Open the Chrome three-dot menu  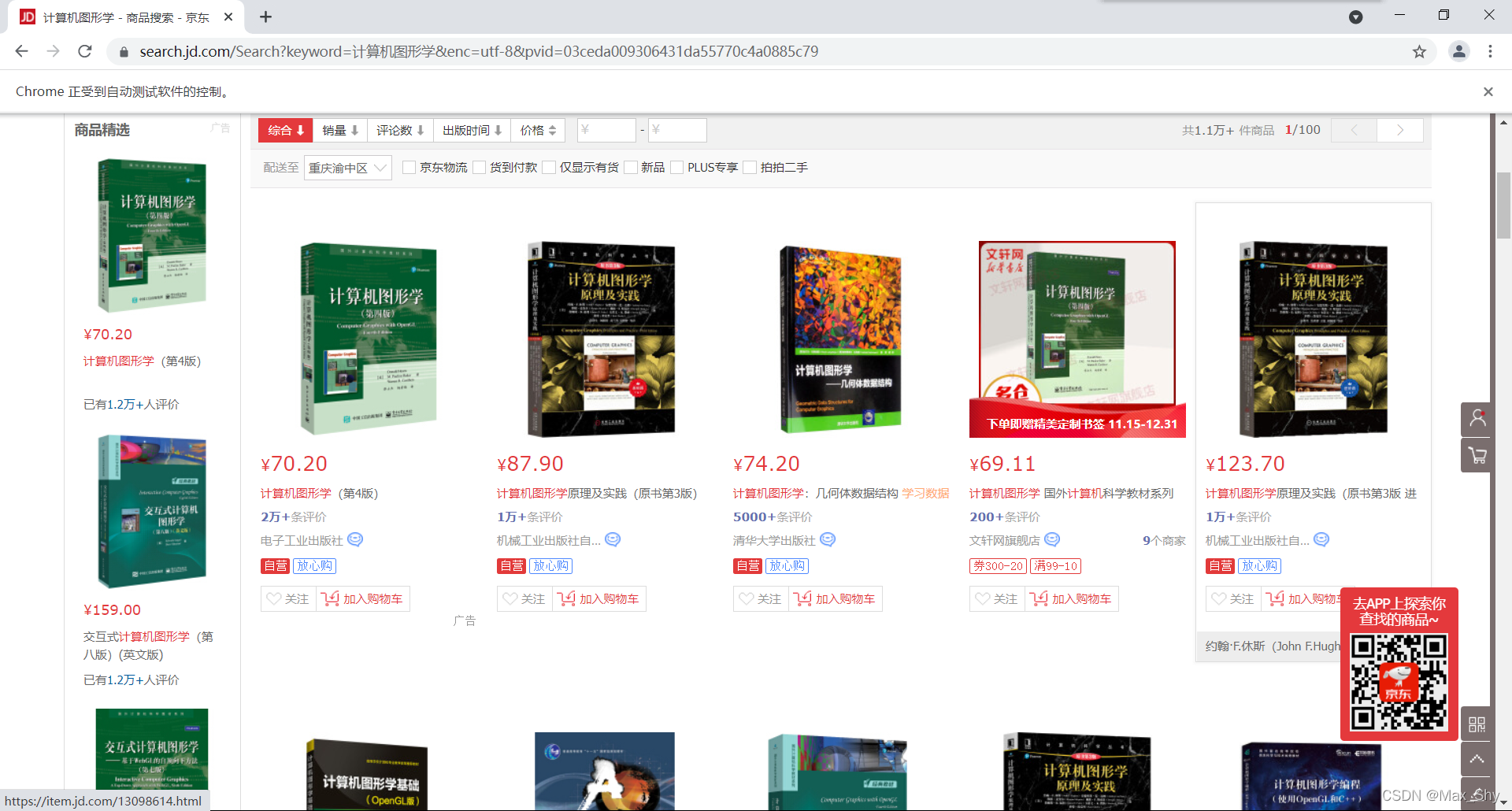1490,51
